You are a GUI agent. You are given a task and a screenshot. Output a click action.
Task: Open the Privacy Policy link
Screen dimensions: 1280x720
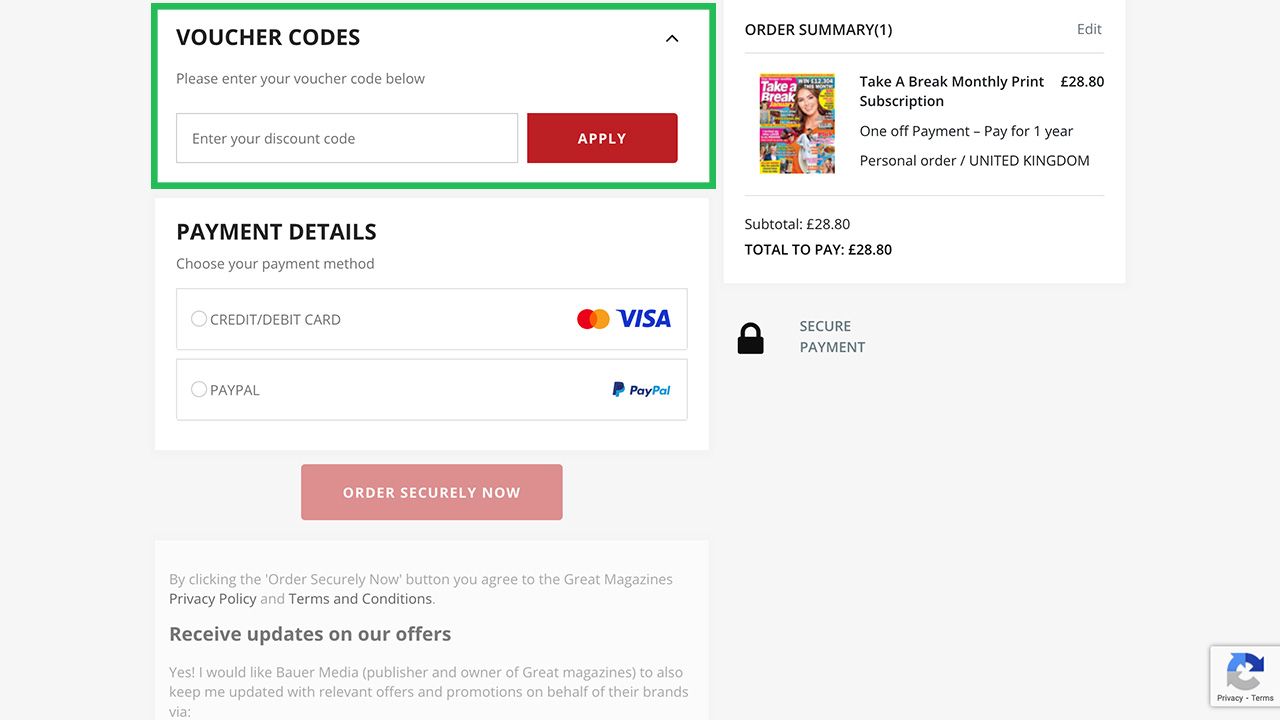click(x=212, y=599)
